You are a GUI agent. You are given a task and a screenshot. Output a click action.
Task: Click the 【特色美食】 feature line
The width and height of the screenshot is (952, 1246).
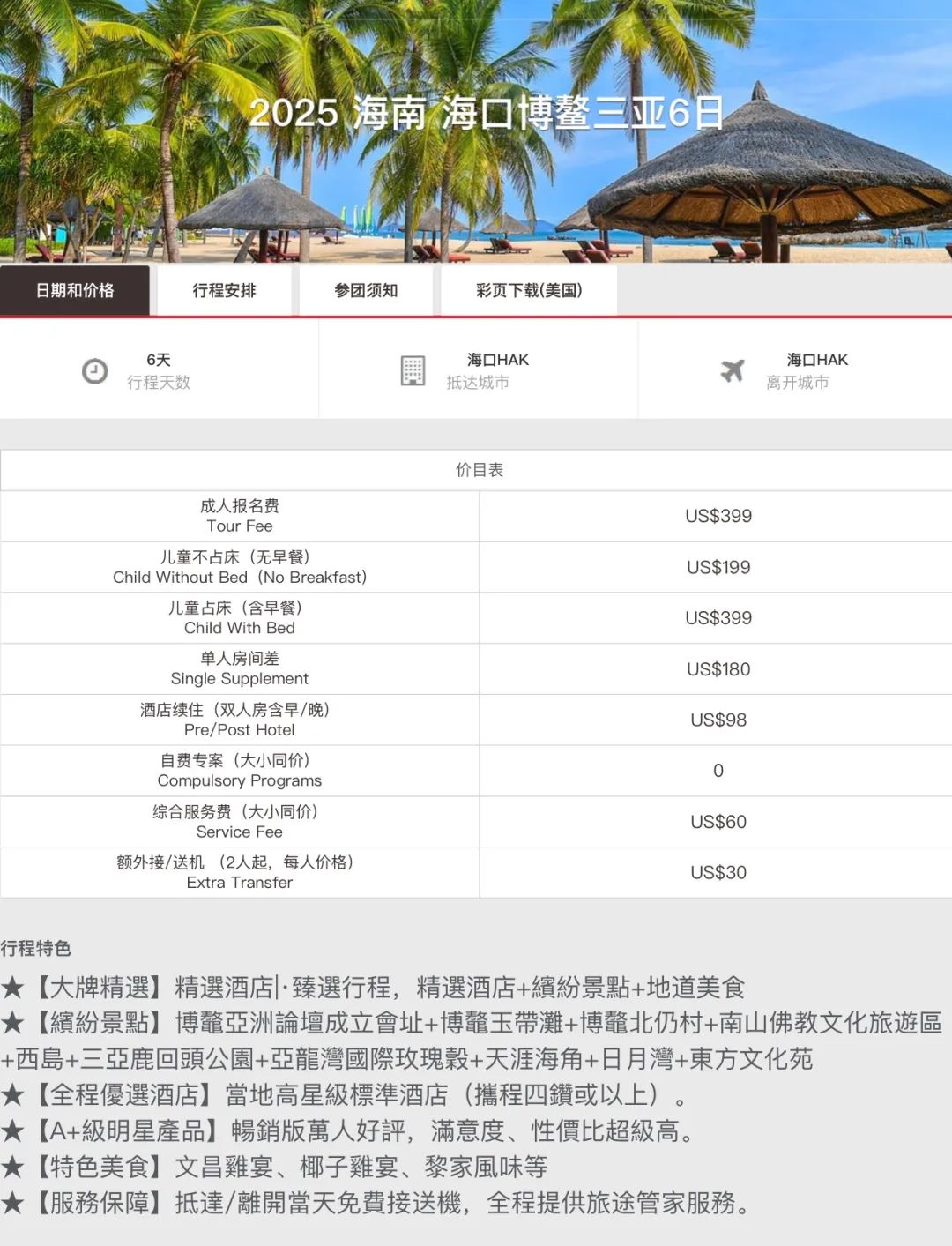[274, 1167]
